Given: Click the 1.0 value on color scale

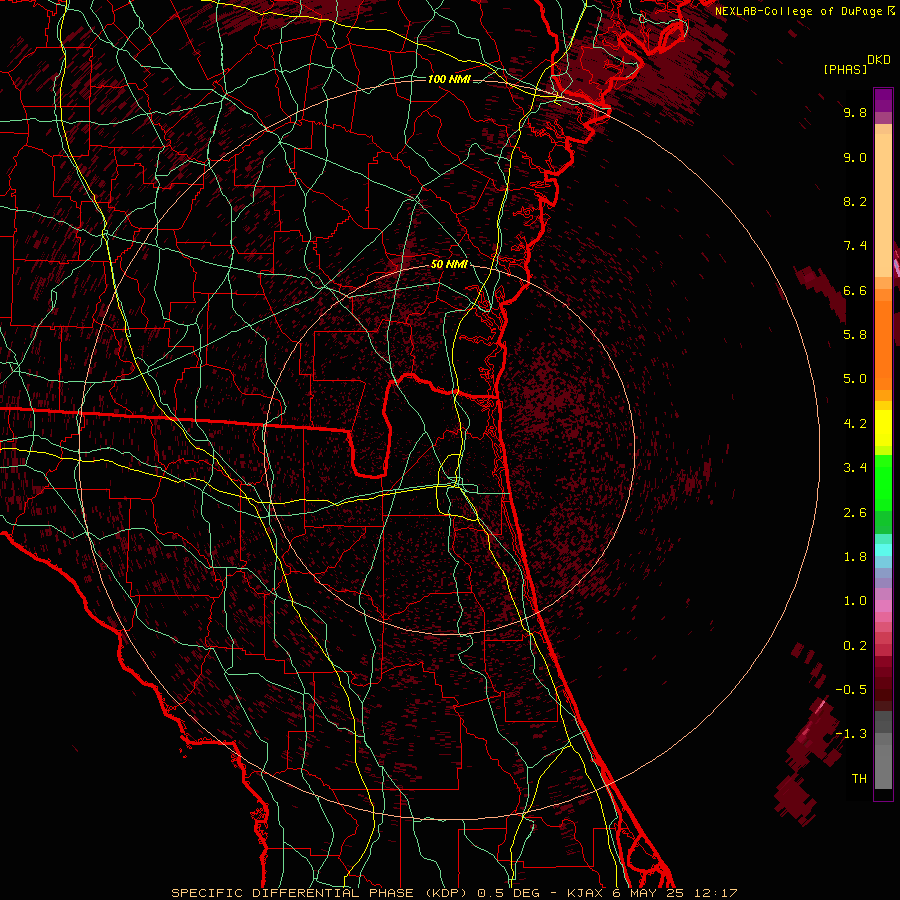Looking at the screenshot, I should click(855, 601).
